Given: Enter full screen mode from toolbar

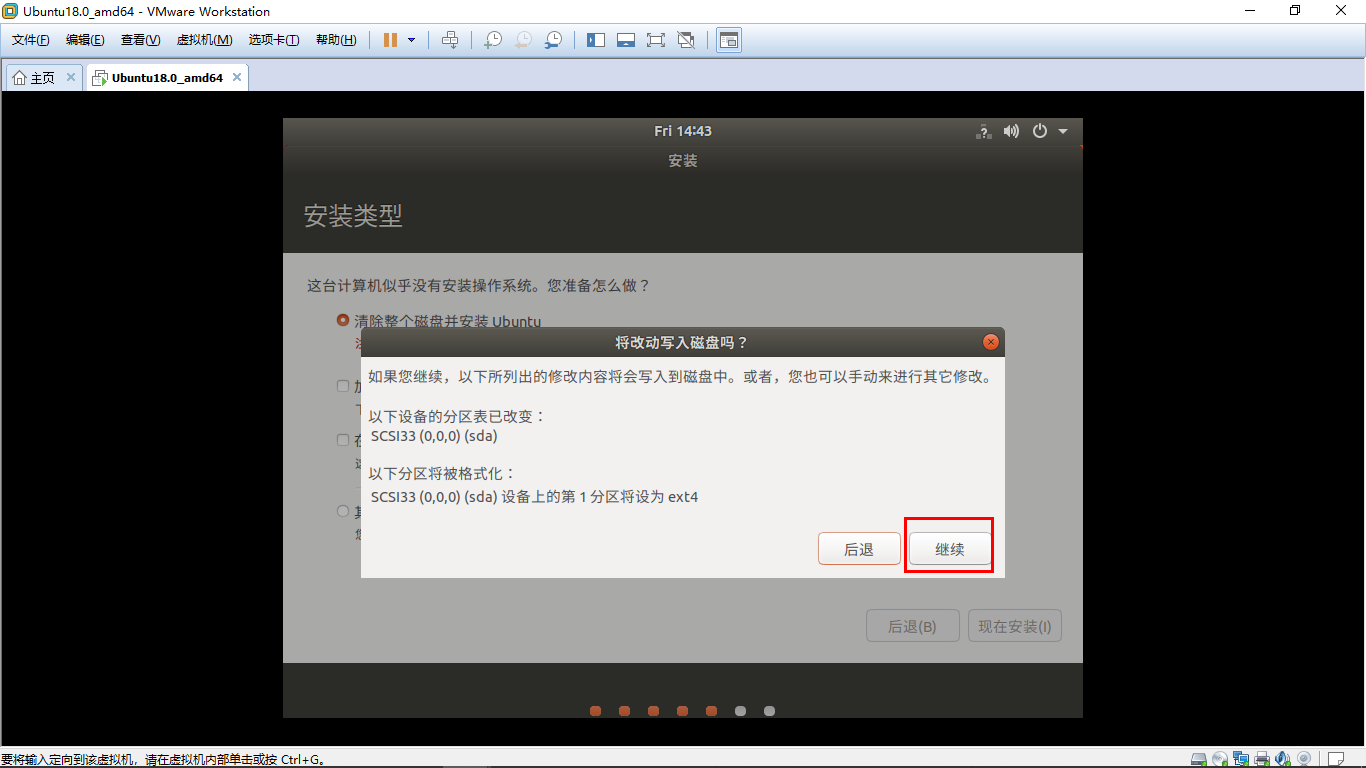Looking at the screenshot, I should click(655, 40).
